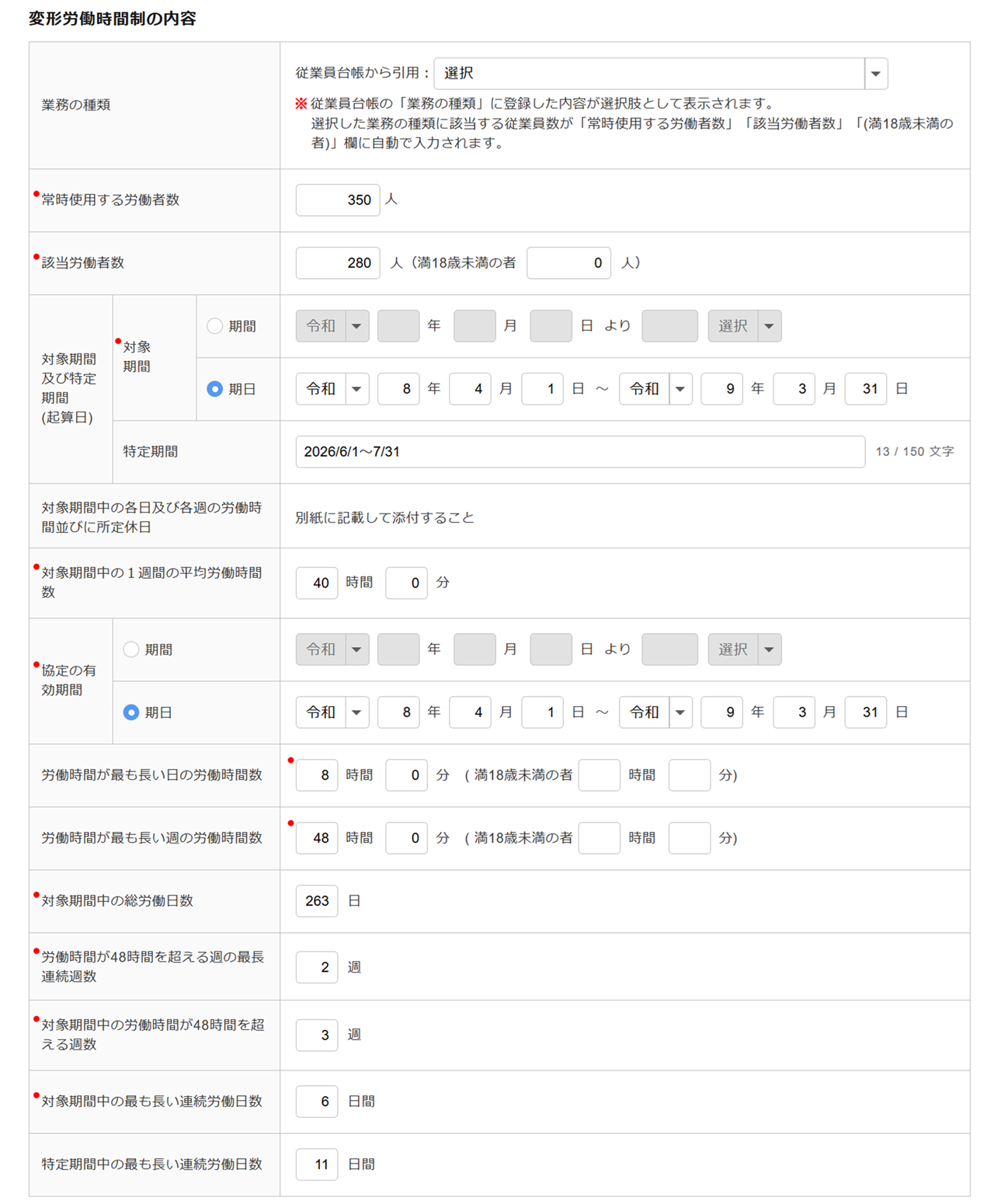Click the under-18 hours field in longest-week row
Image resolution: width=994 pixels, height=1204 pixels.
click(600, 838)
